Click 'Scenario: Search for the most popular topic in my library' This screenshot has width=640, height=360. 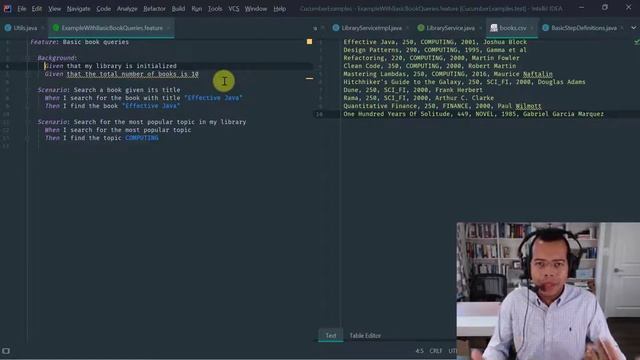point(142,122)
